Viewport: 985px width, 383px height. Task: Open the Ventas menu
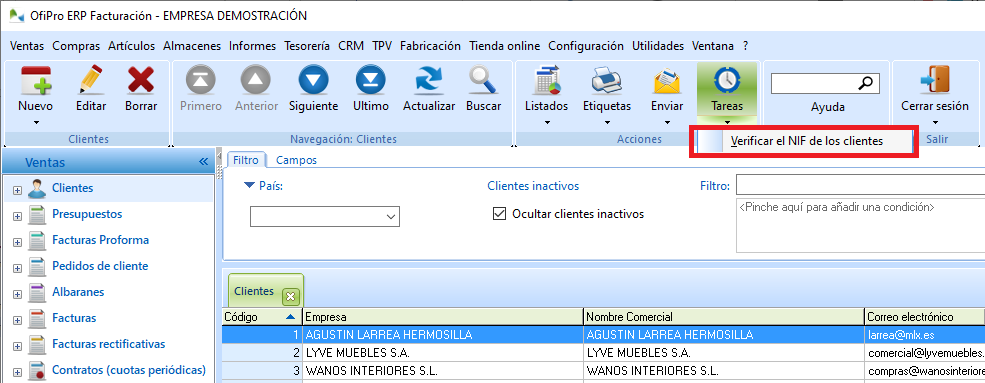coord(28,46)
